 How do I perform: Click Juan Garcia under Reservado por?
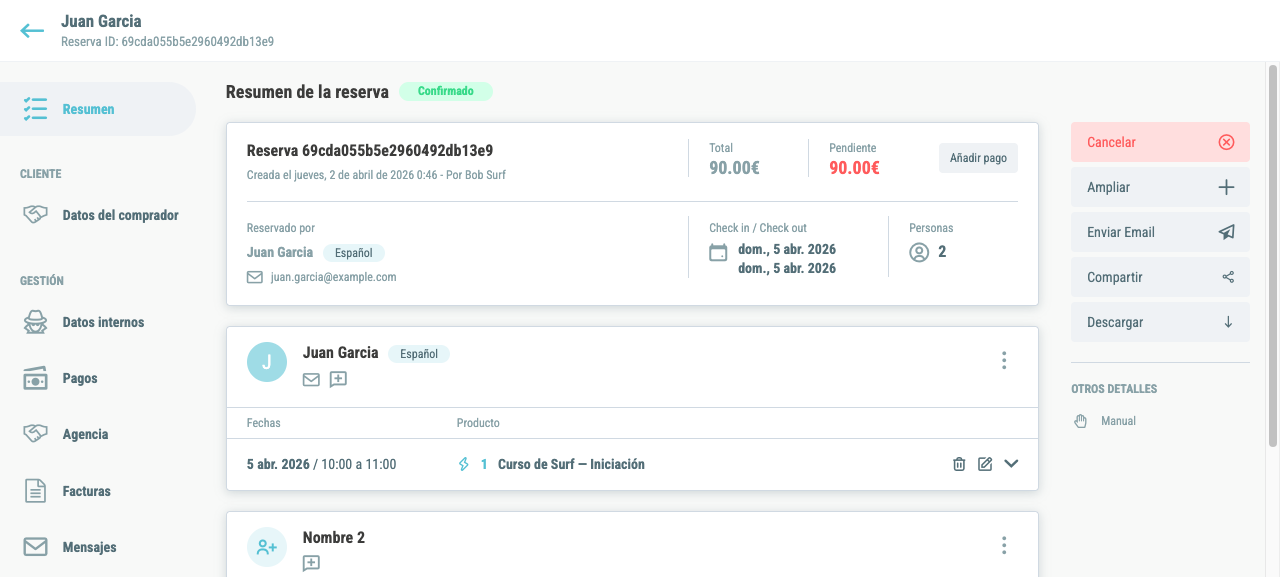[x=280, y=252]
